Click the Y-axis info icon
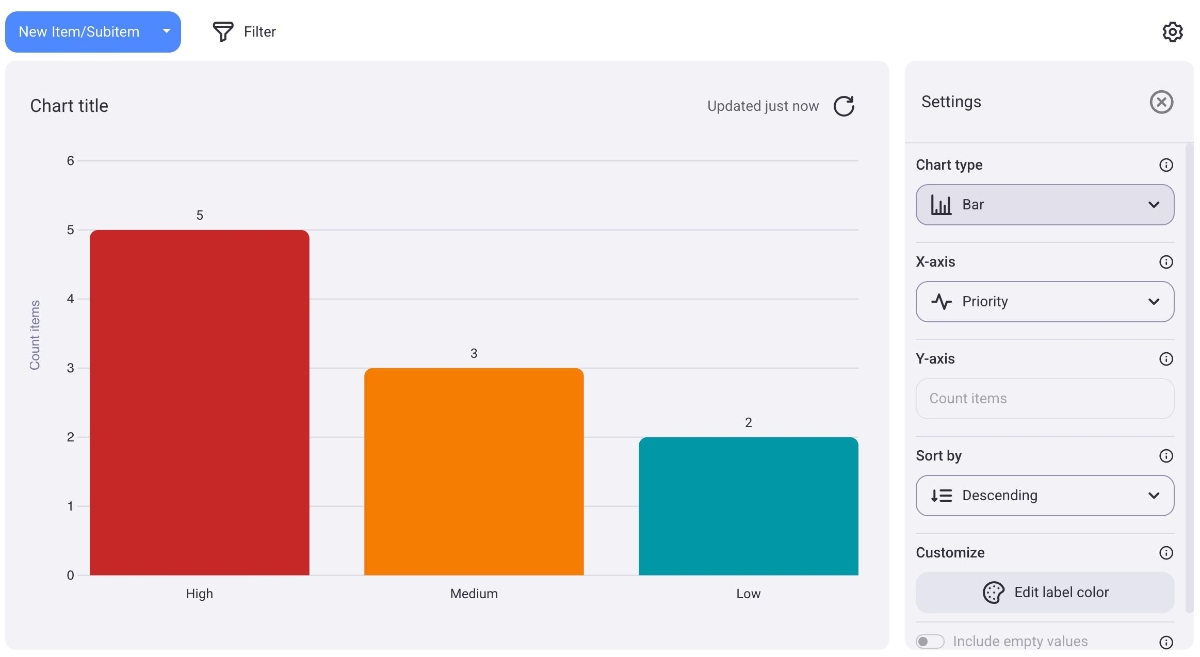This screenshot has height=657, width=1200. pyautogui.click(x=1165, y=359)
